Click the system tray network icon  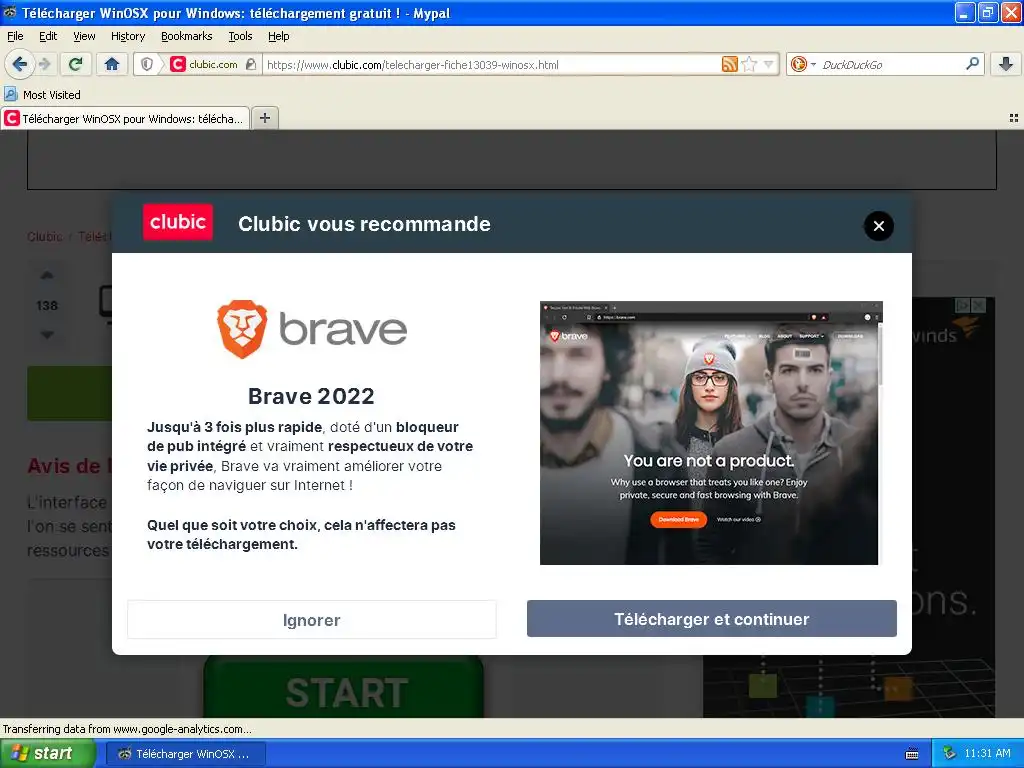click(x=949, y=753)
